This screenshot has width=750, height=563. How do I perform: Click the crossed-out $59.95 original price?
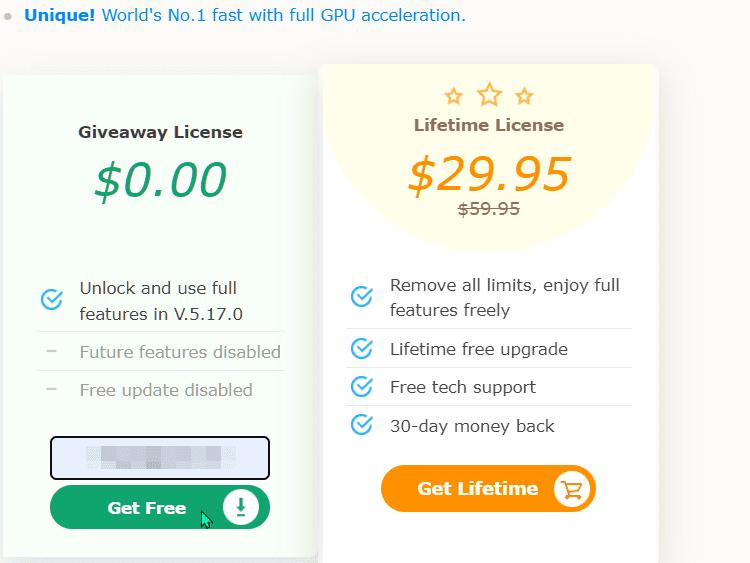coord(489,209)
